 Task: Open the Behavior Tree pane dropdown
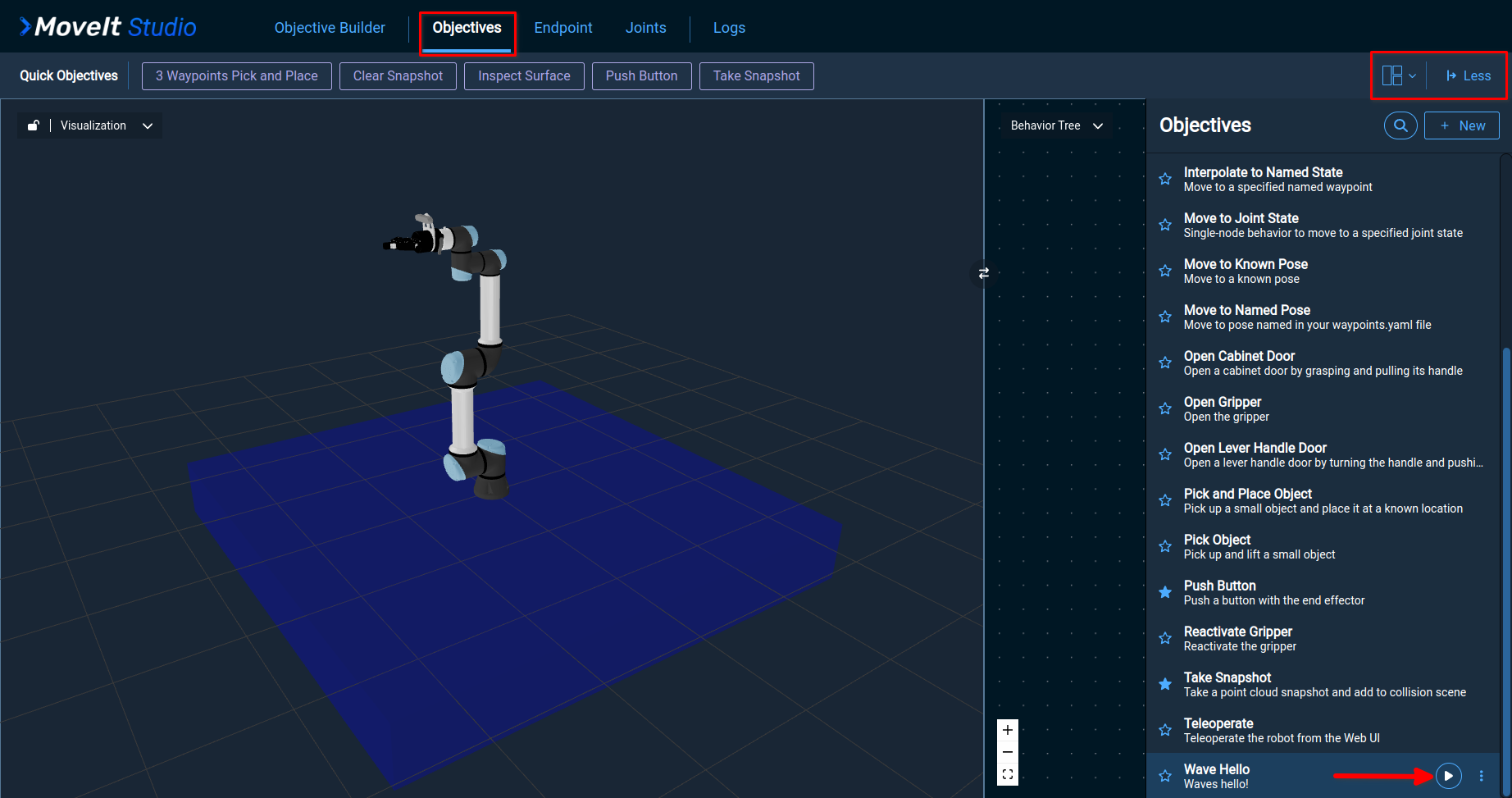1057,125
